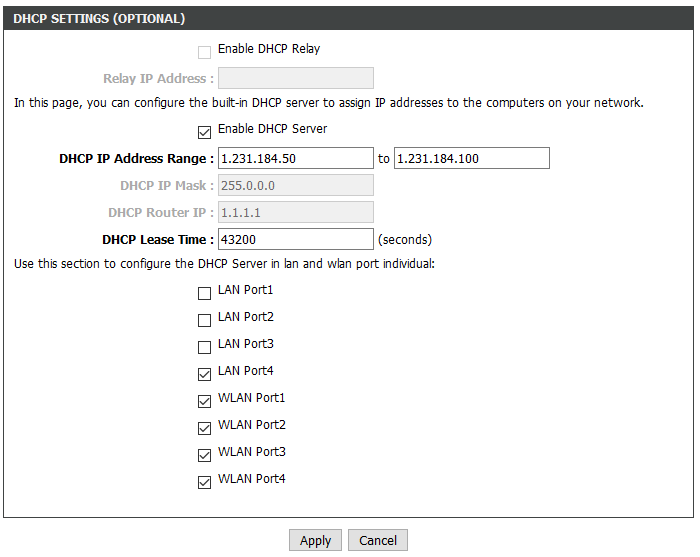
Task: Click the Relay IP Address field
Action: click(295, 79)
